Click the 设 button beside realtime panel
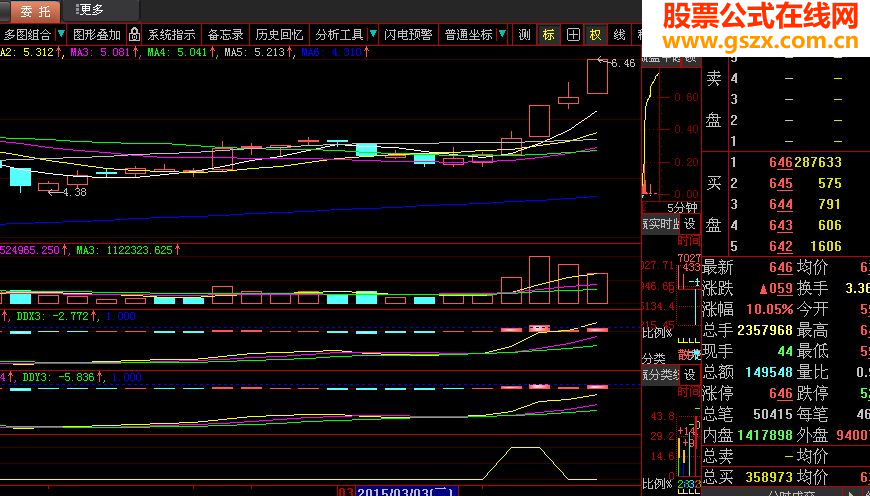Screen dimensions: 870x496 [x=690, y=224]
